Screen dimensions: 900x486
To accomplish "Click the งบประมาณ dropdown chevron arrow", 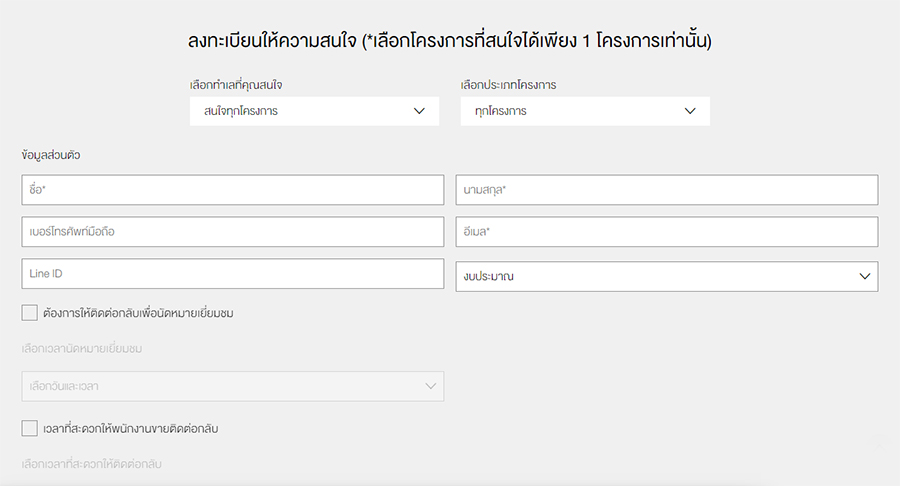I will (x=865, y=276).
